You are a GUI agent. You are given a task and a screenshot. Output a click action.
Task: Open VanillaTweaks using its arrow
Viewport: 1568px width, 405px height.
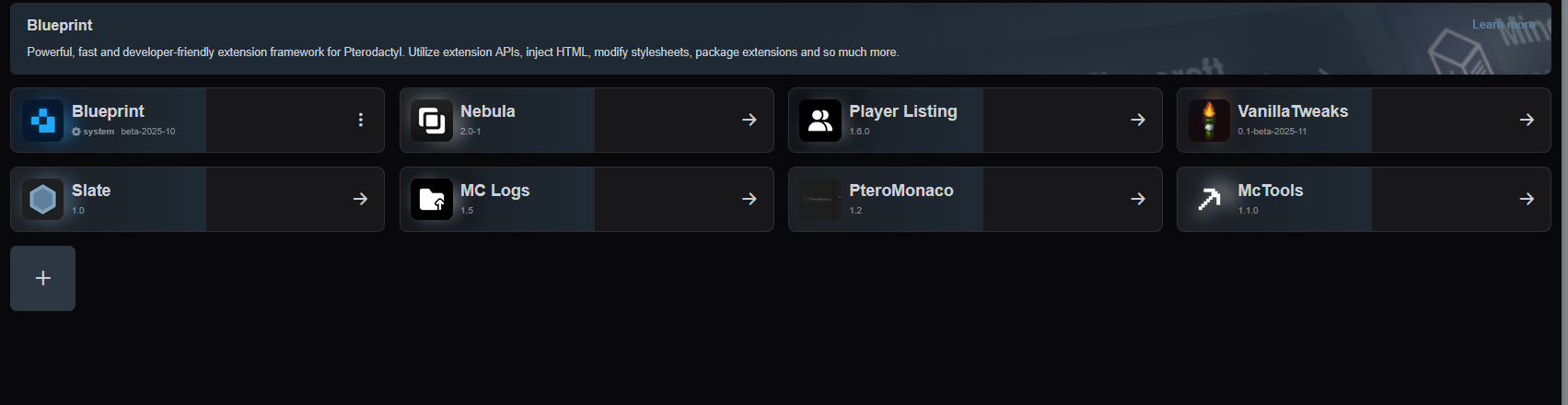tap(1527, 120)
